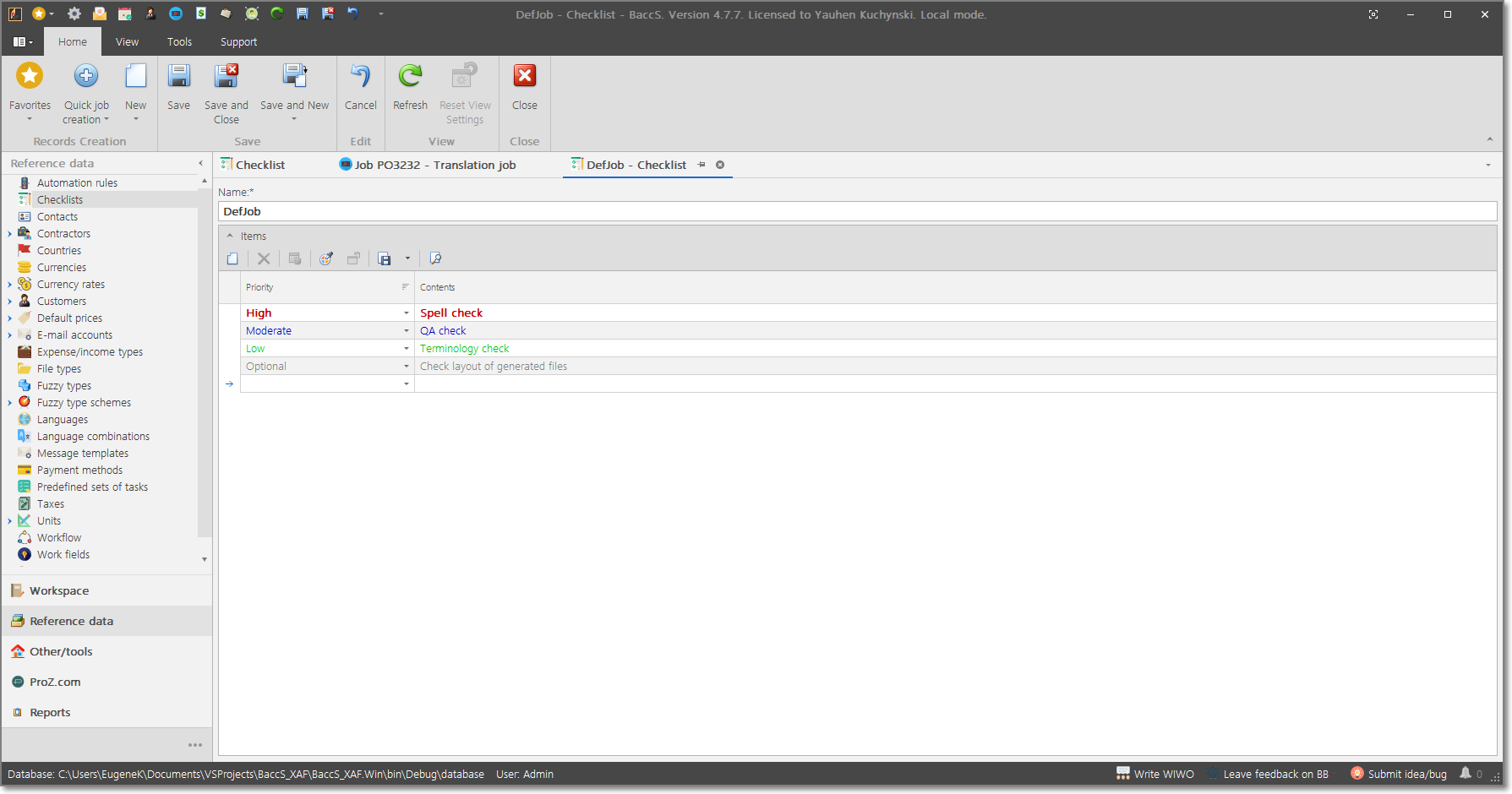The width and height of the screenshot is (1512, 794).
Task: Click the color picker icon in Items toolbar
Action: (x=326, y=258)
